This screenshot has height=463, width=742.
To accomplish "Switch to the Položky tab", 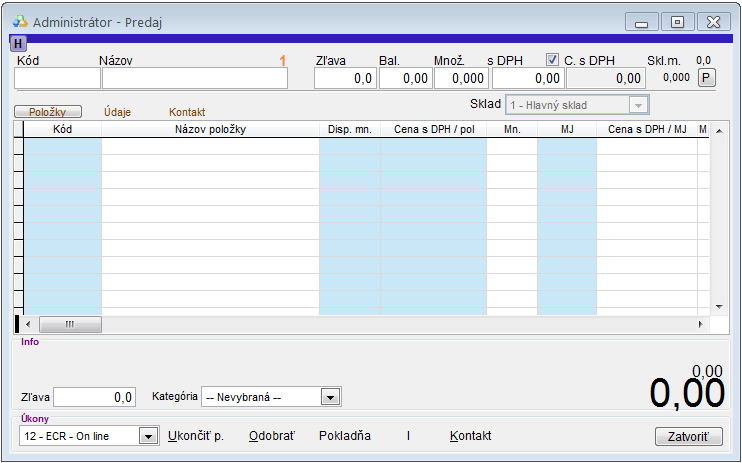I will [x=47, y=112].
